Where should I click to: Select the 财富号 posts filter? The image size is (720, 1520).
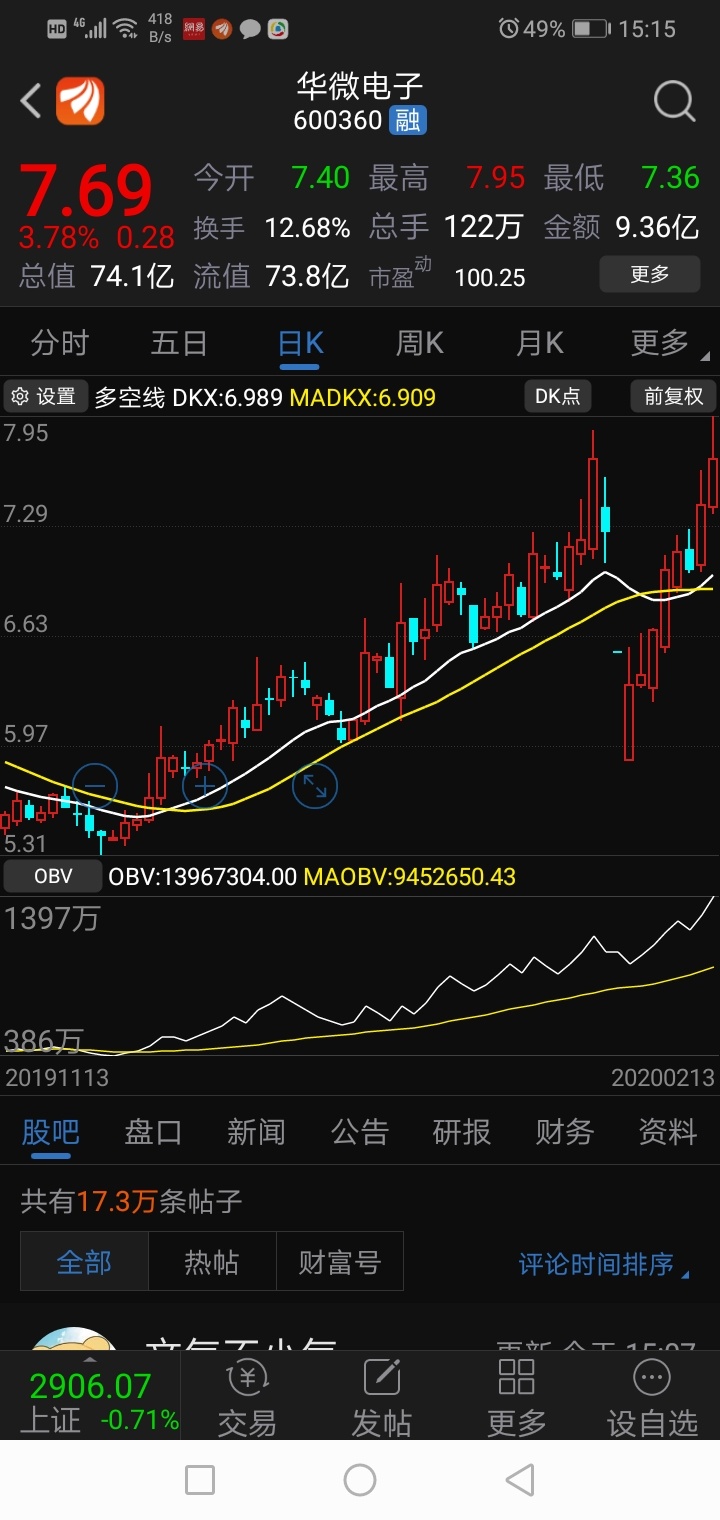point(339,1262)
